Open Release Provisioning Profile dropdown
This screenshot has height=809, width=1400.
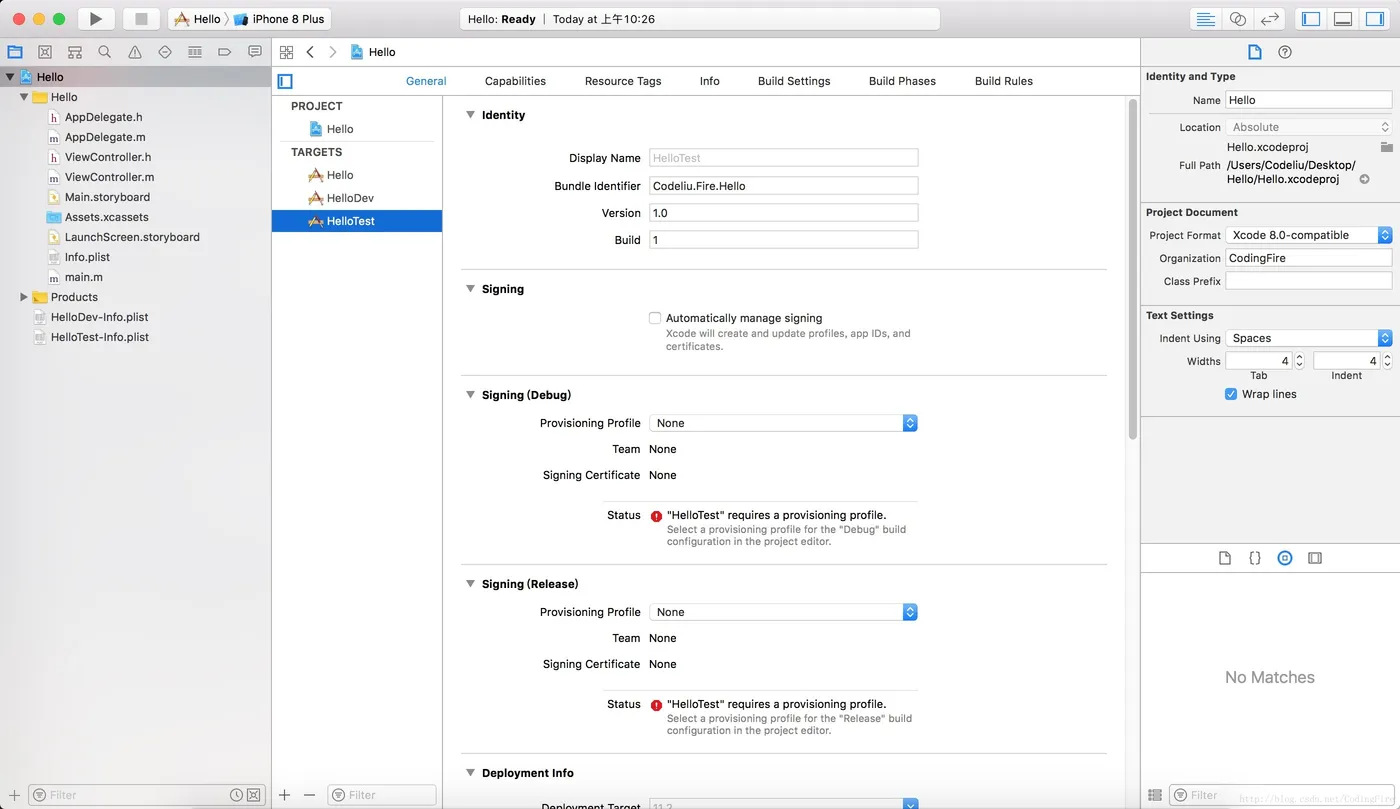pos(783,612)
